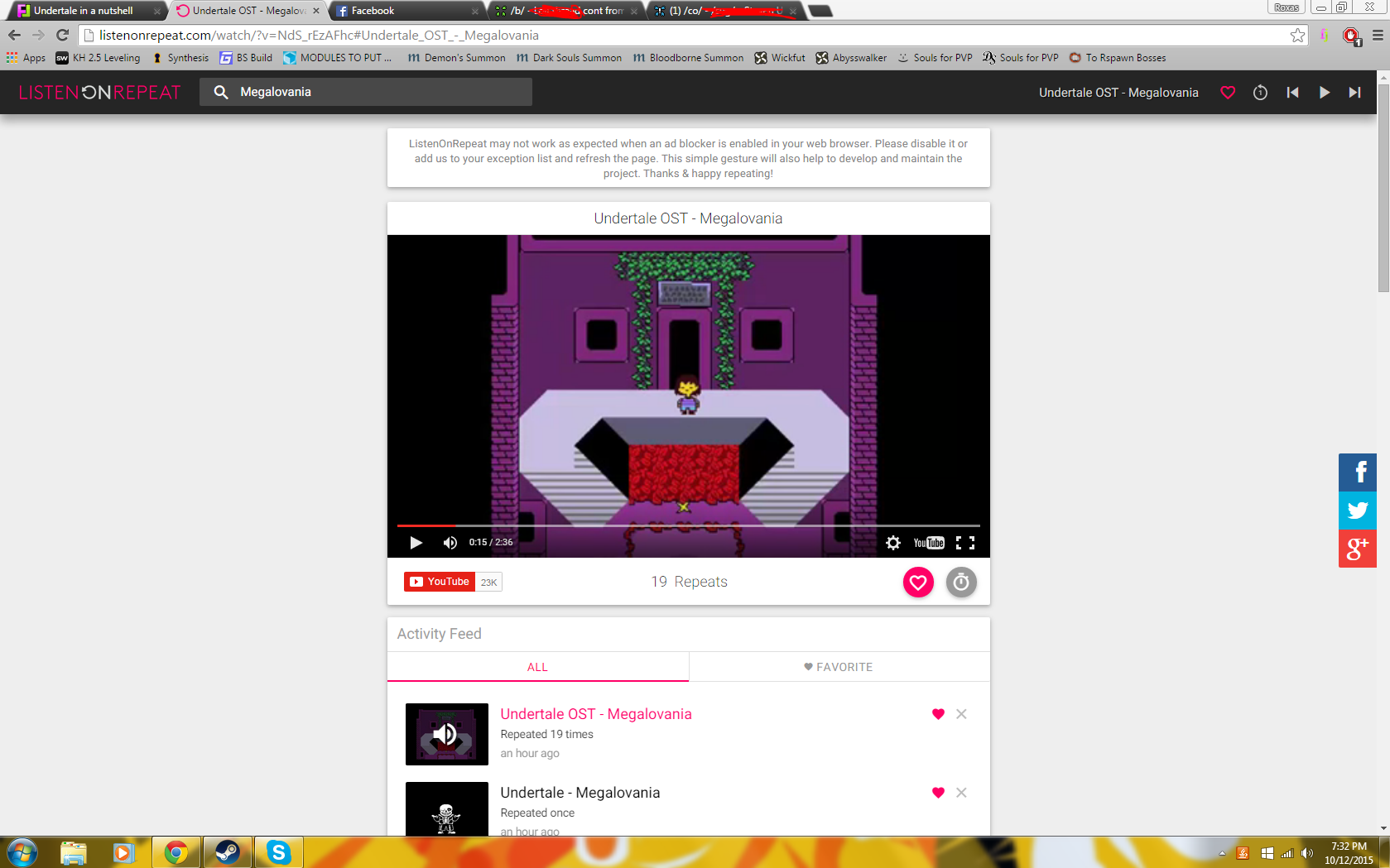The image size is (1390, 868).
Task: Open video settings gear icon
Action: pyautogui.click(x=892, y=543)
